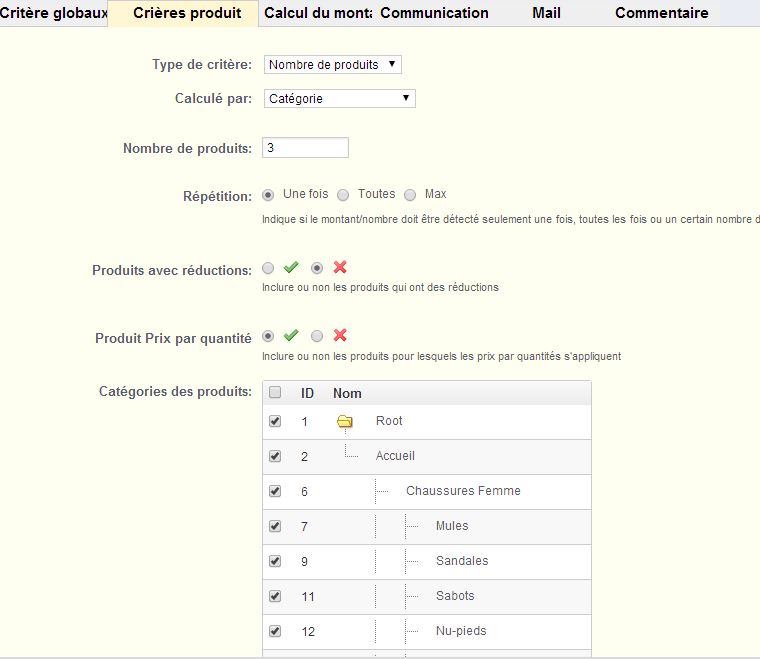Click the yellow Root folder icon
Image resolution: width=760 pixels, height=659 pixels.
[x=345, y=422]
